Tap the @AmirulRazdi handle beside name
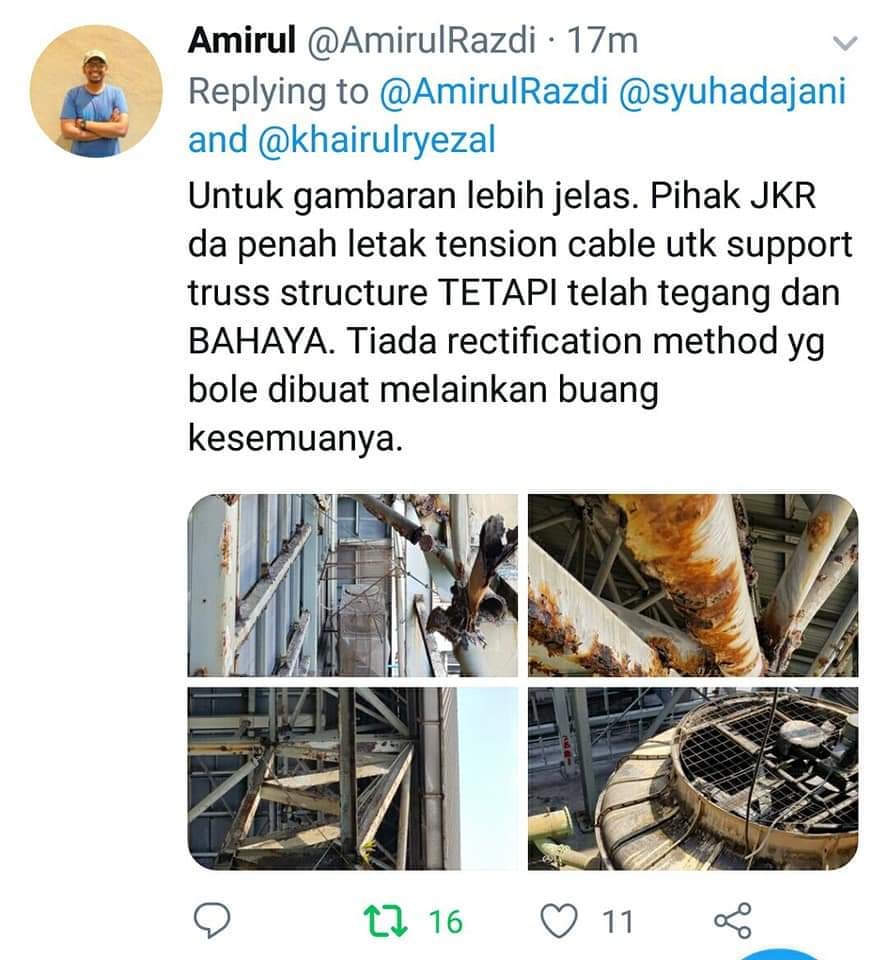Screen dimensions: 888x960 pos(421,41)
